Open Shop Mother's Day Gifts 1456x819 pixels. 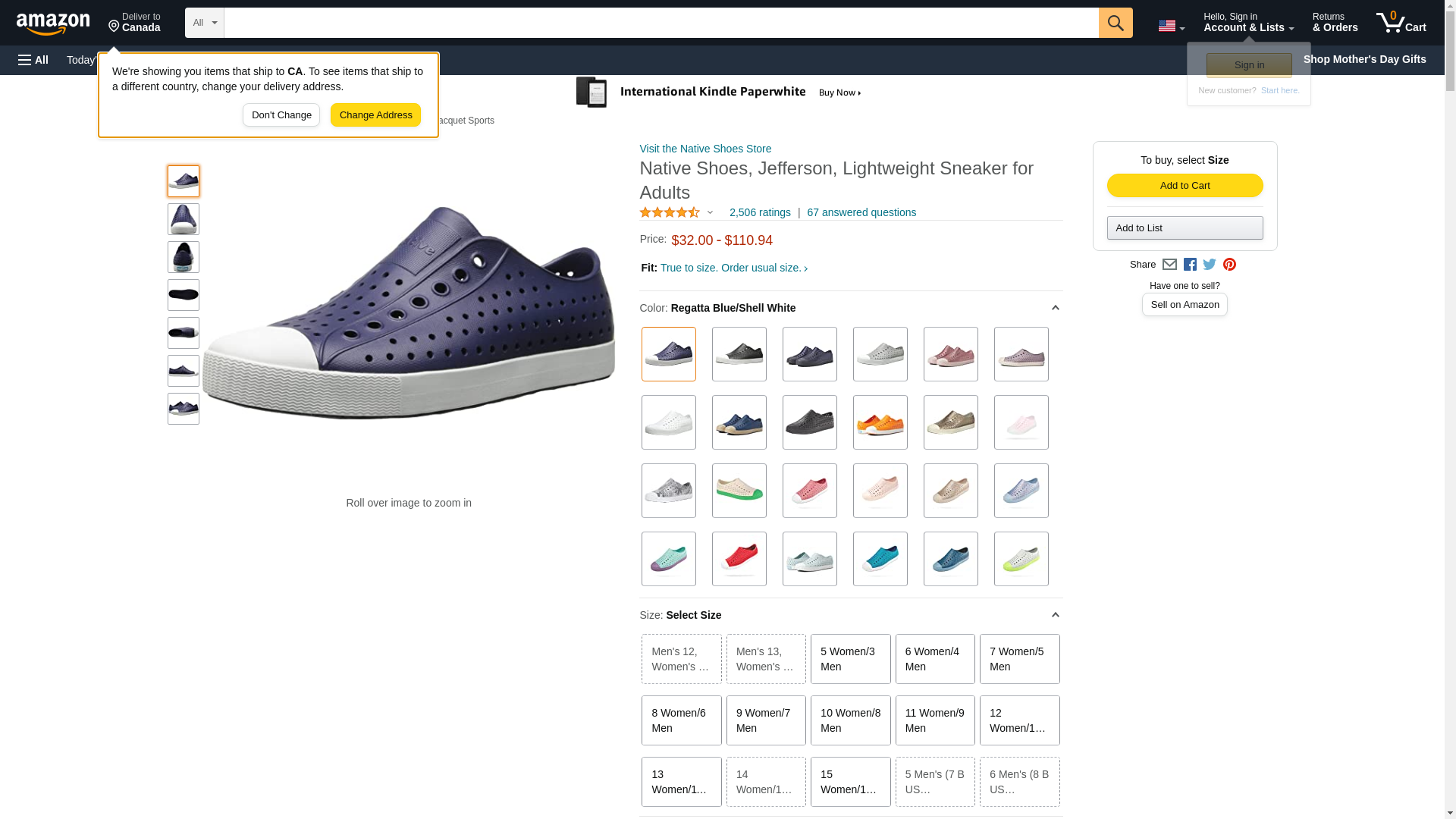[x=1363, y=59]
